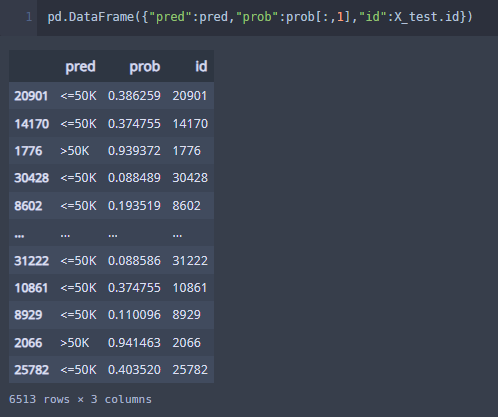Click id cell 2066 in id column
Viewport: 498px width, 417px height.
tap(186, 343)
